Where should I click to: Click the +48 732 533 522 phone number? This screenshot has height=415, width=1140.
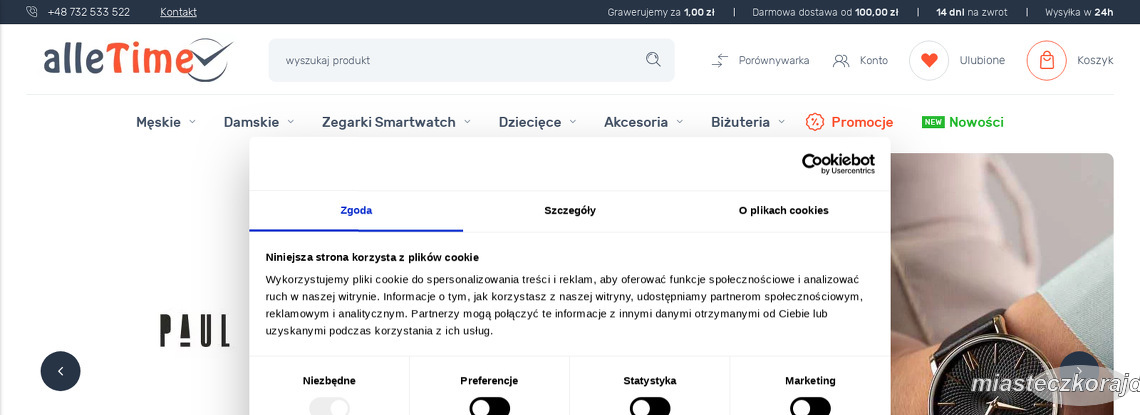click(89, 12)
